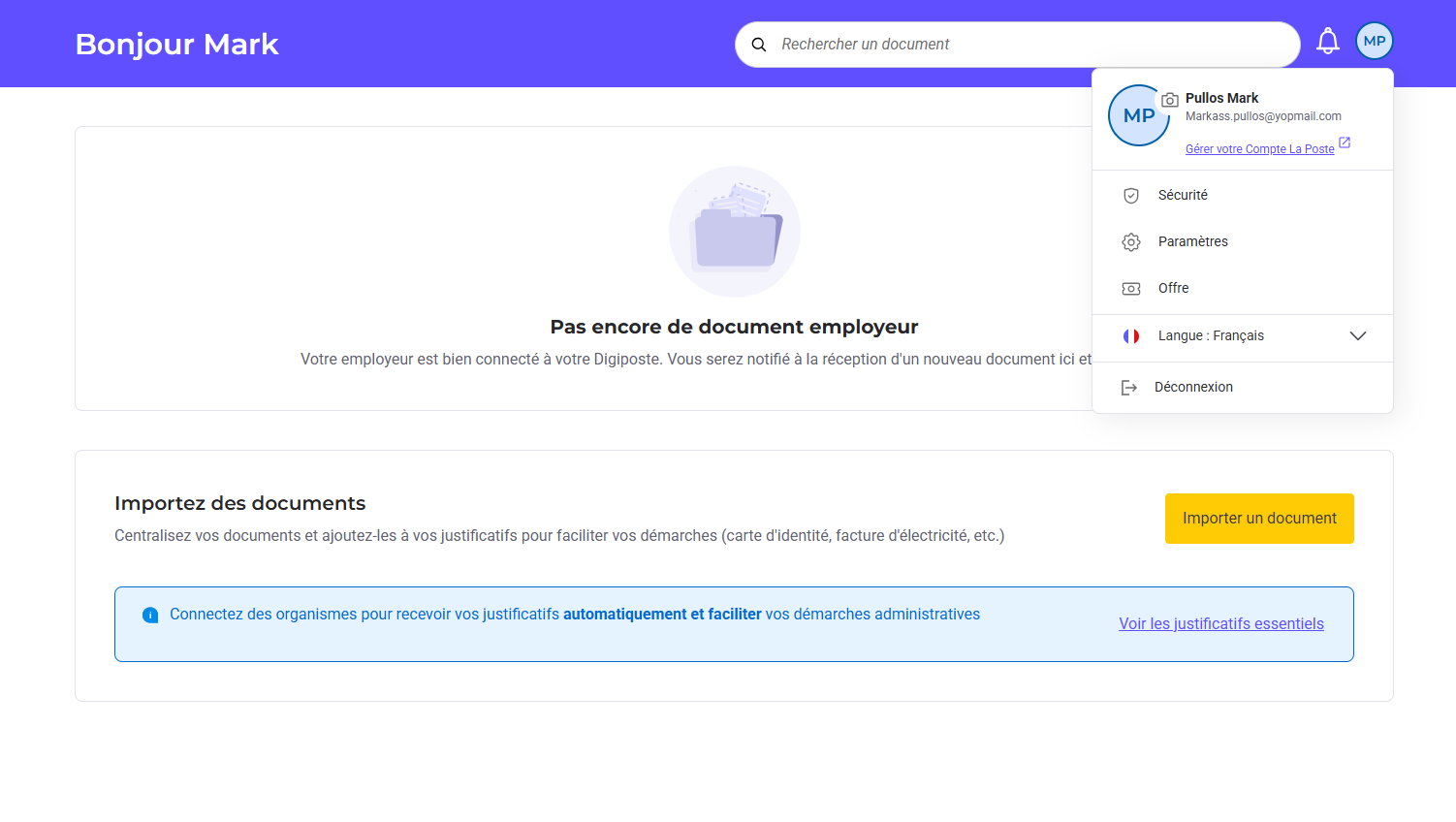The width and height of the screenshot is (1456, 822).
Task: Select Déconnexion to log out
Action: (1193, 388)
